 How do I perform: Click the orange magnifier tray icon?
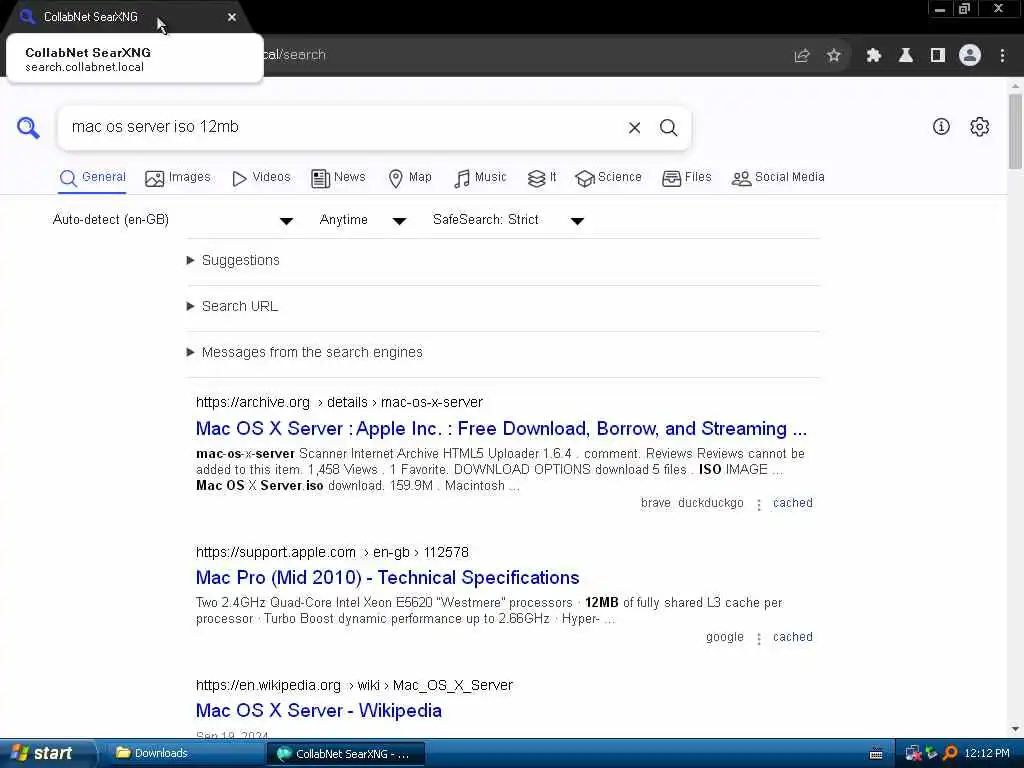pyautogui.click(x=950, y=754)
